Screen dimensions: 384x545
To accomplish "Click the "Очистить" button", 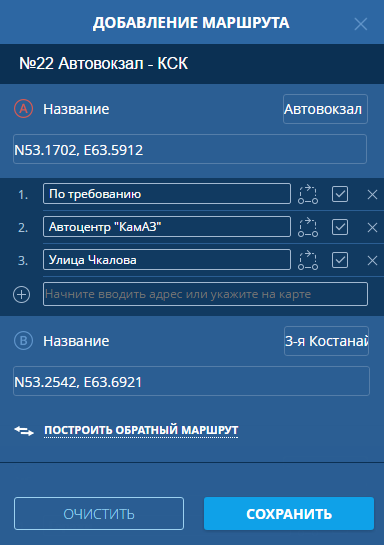I will point(99,513).
